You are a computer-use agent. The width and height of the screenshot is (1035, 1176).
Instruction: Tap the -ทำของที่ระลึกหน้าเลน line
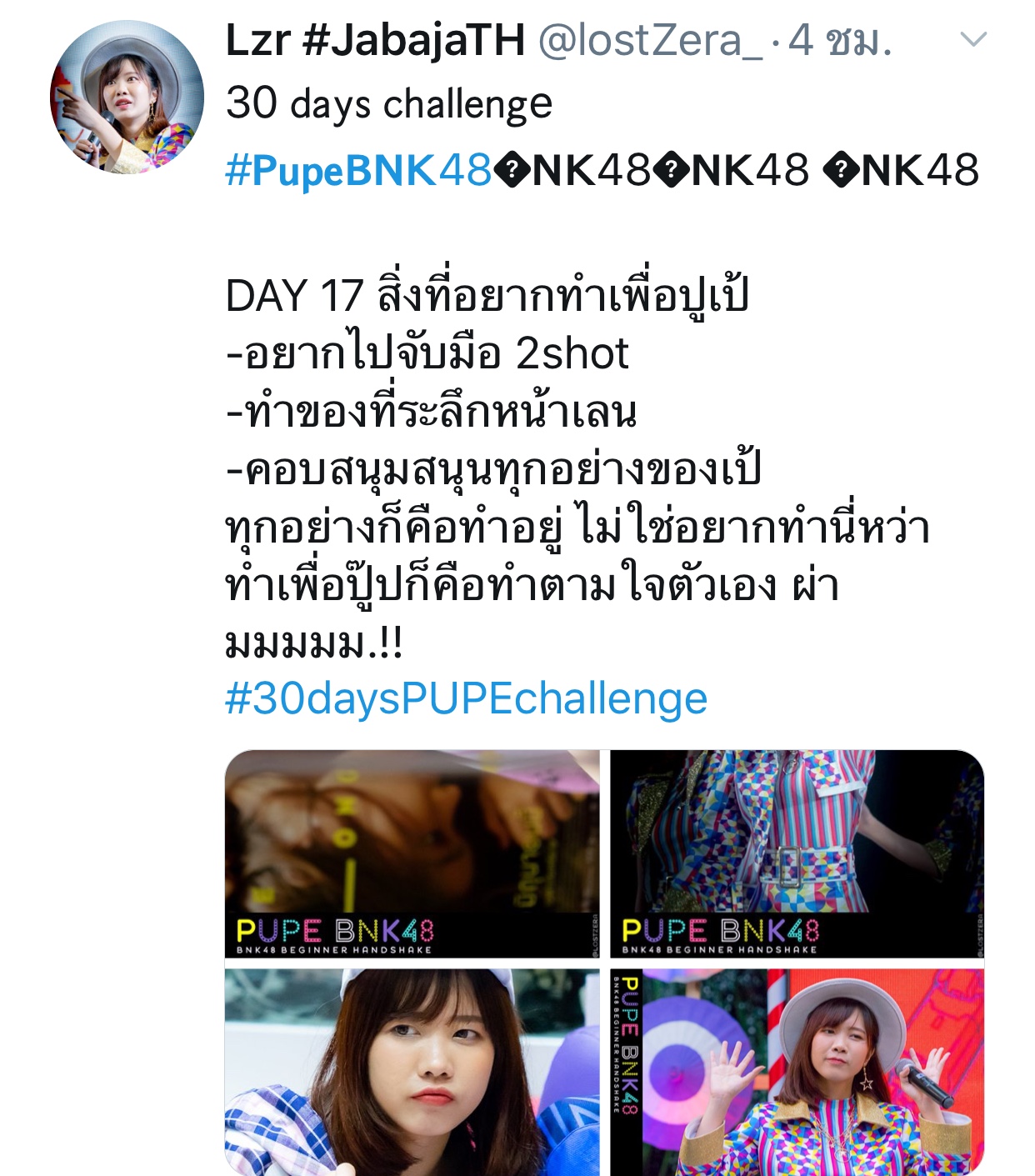[x=431, y=412]
